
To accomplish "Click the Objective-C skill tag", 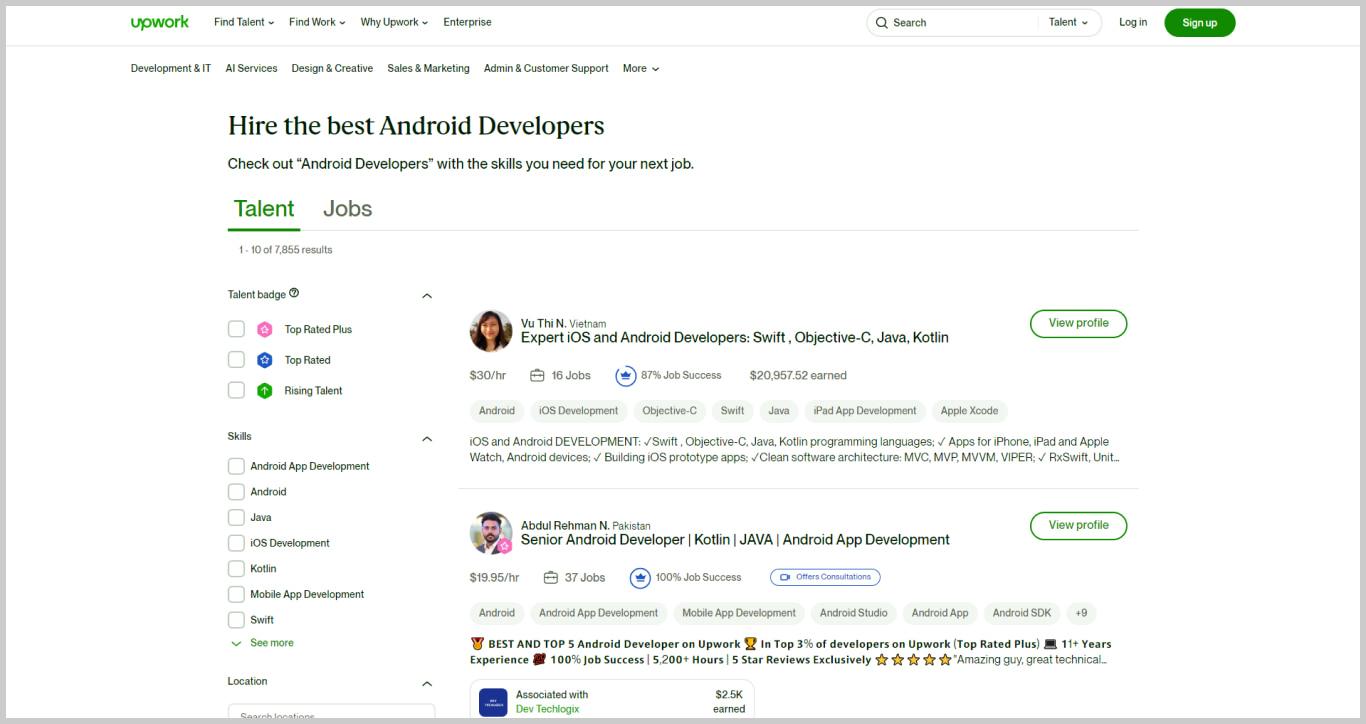I will [670, 411].
